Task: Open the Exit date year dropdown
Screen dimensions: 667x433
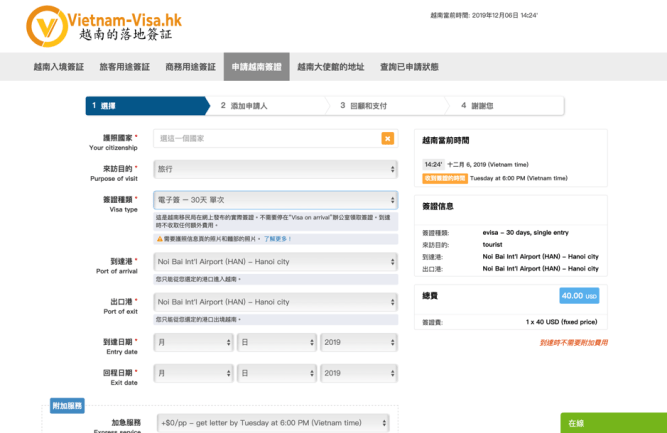Action: (358, 373)
